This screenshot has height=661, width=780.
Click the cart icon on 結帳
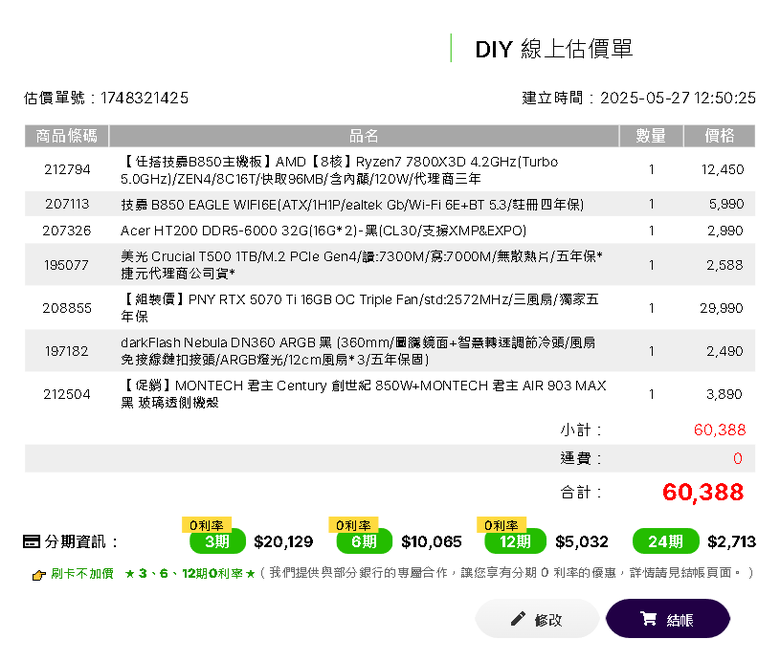pyautogui.click(x=648, y=619)
